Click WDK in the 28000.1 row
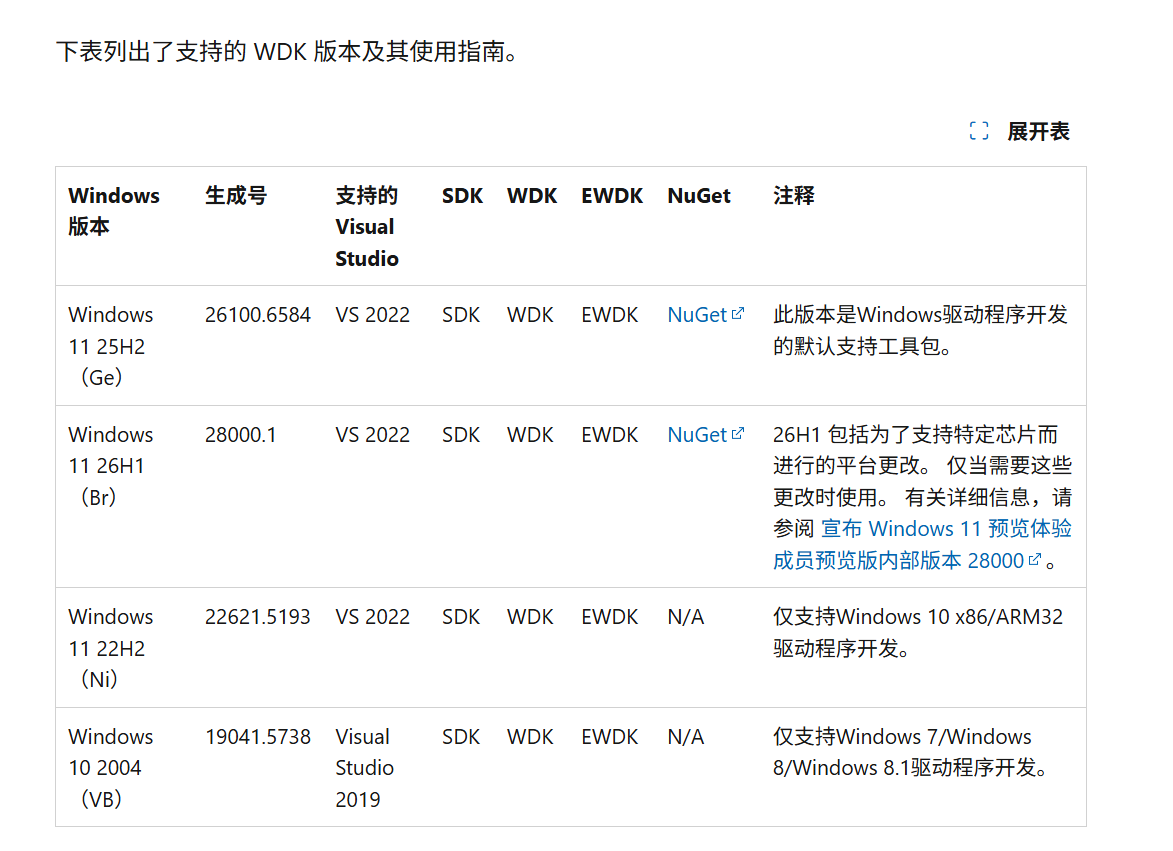This screenshot has width=1173, height=851. [530, 434]
